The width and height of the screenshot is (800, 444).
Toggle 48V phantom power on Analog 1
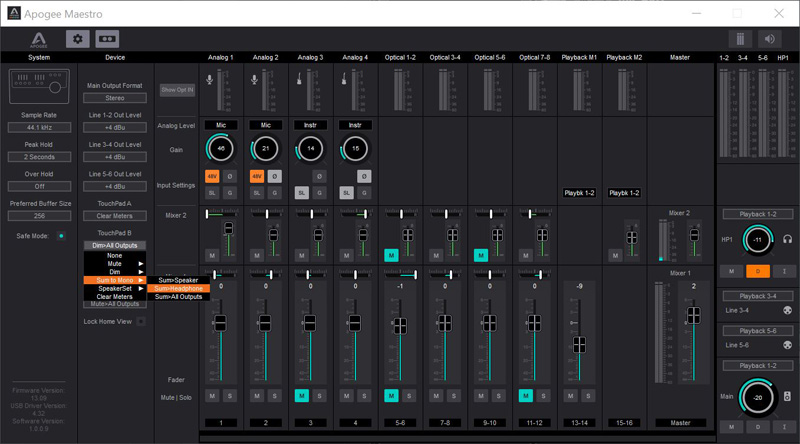coord(212,176)
